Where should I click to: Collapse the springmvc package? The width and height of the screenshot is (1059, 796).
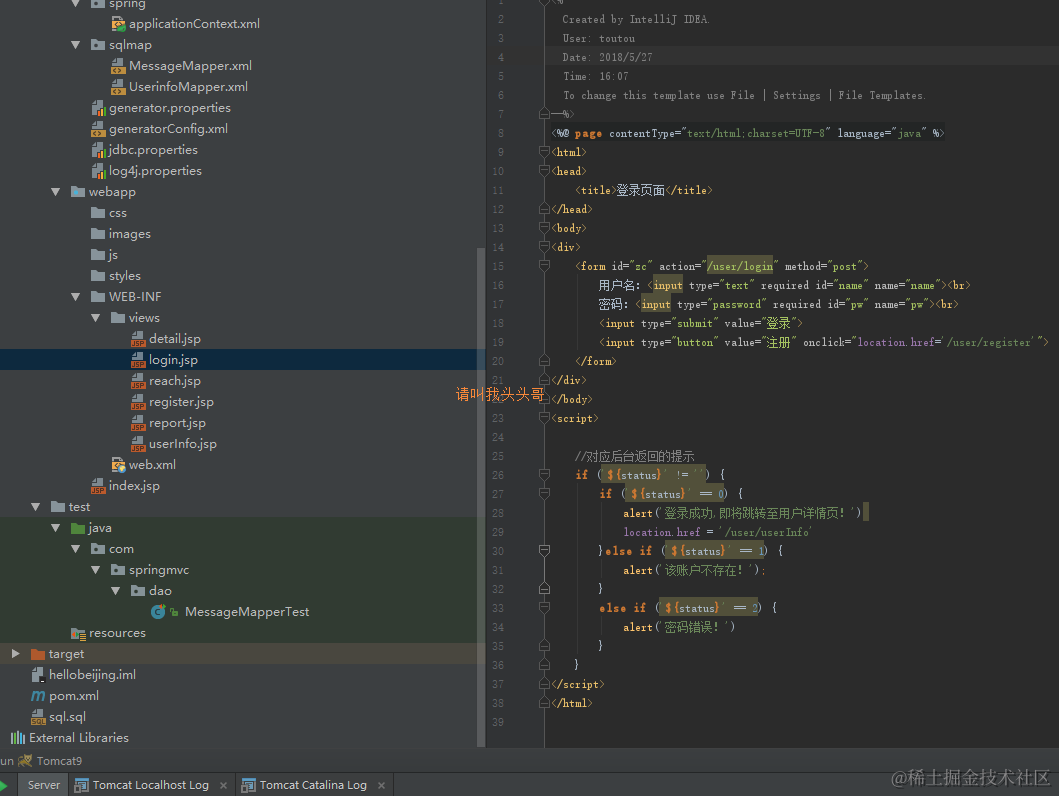pyautogui.click(x=96, y=570)
